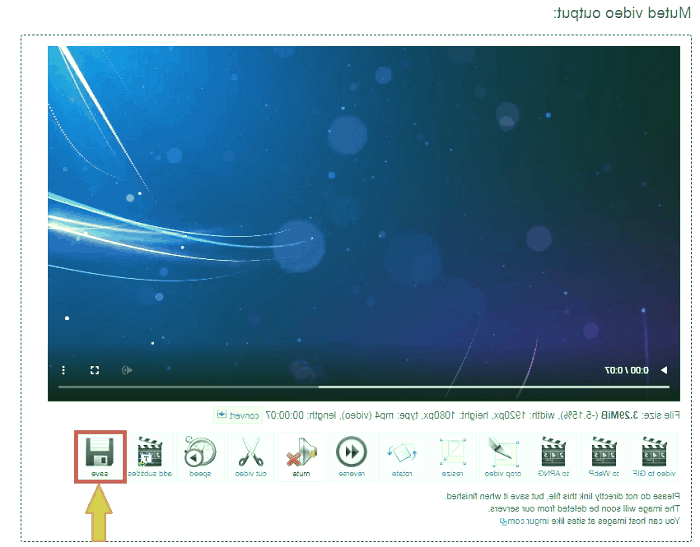Click the convert button beside file info
The image size is (700, 547).
tap(238, 415)
